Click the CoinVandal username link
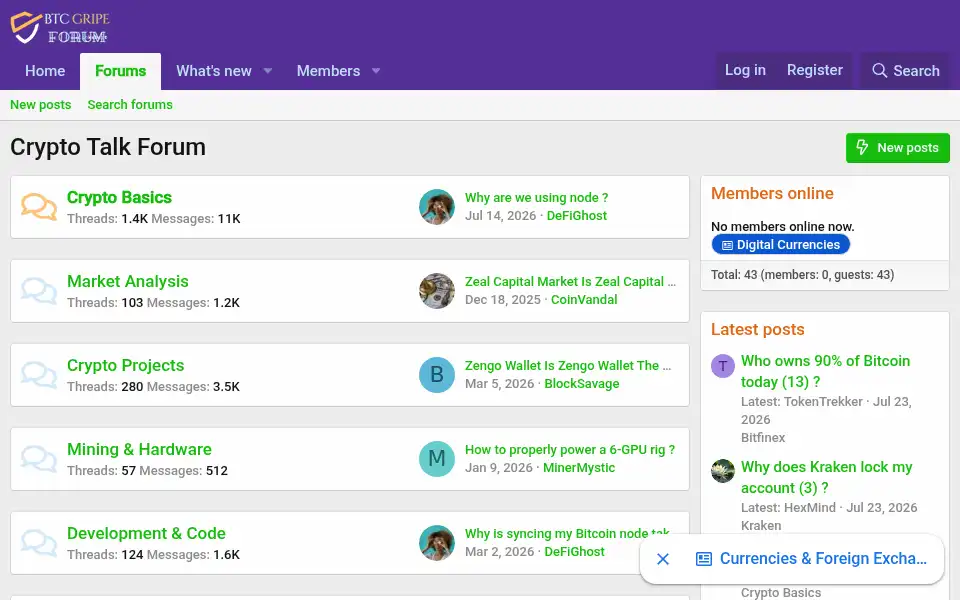960x600 pixels. [x=584, y=299]
